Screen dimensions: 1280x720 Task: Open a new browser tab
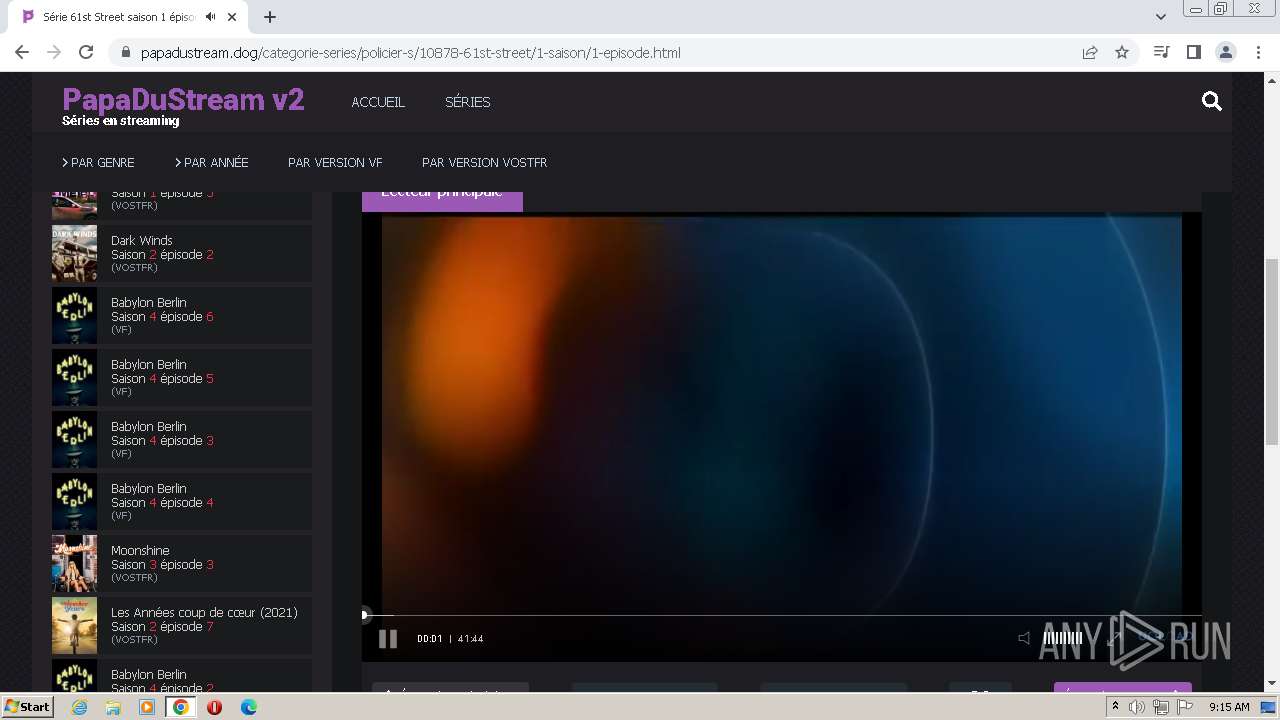pos(270,17)
